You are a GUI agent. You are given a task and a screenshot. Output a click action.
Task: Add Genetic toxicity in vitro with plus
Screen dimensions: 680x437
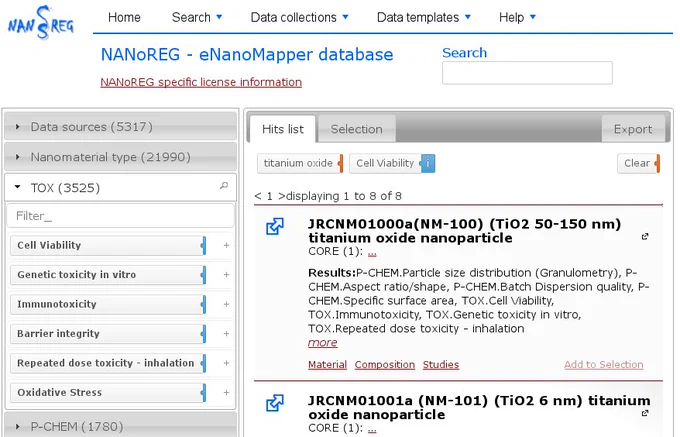(x=226, y=275)
